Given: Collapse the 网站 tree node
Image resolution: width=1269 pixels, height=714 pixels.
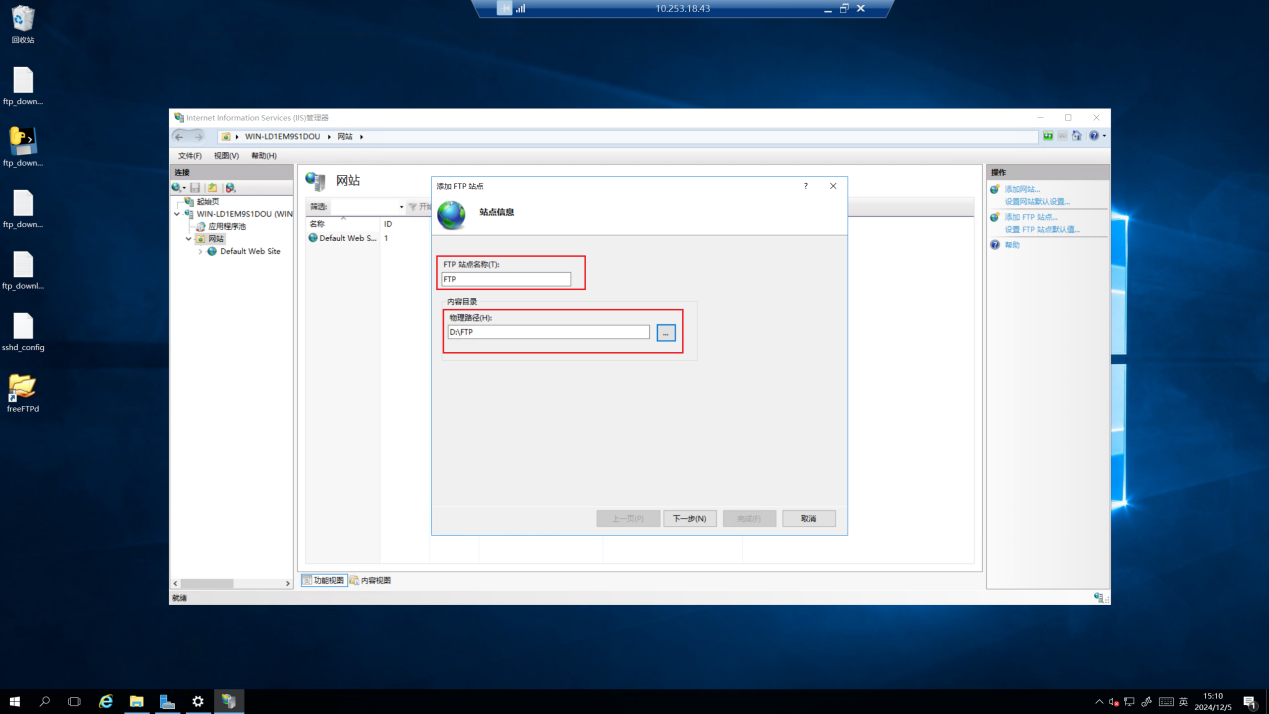Looking at the screenshot, I should pos(188,239).
